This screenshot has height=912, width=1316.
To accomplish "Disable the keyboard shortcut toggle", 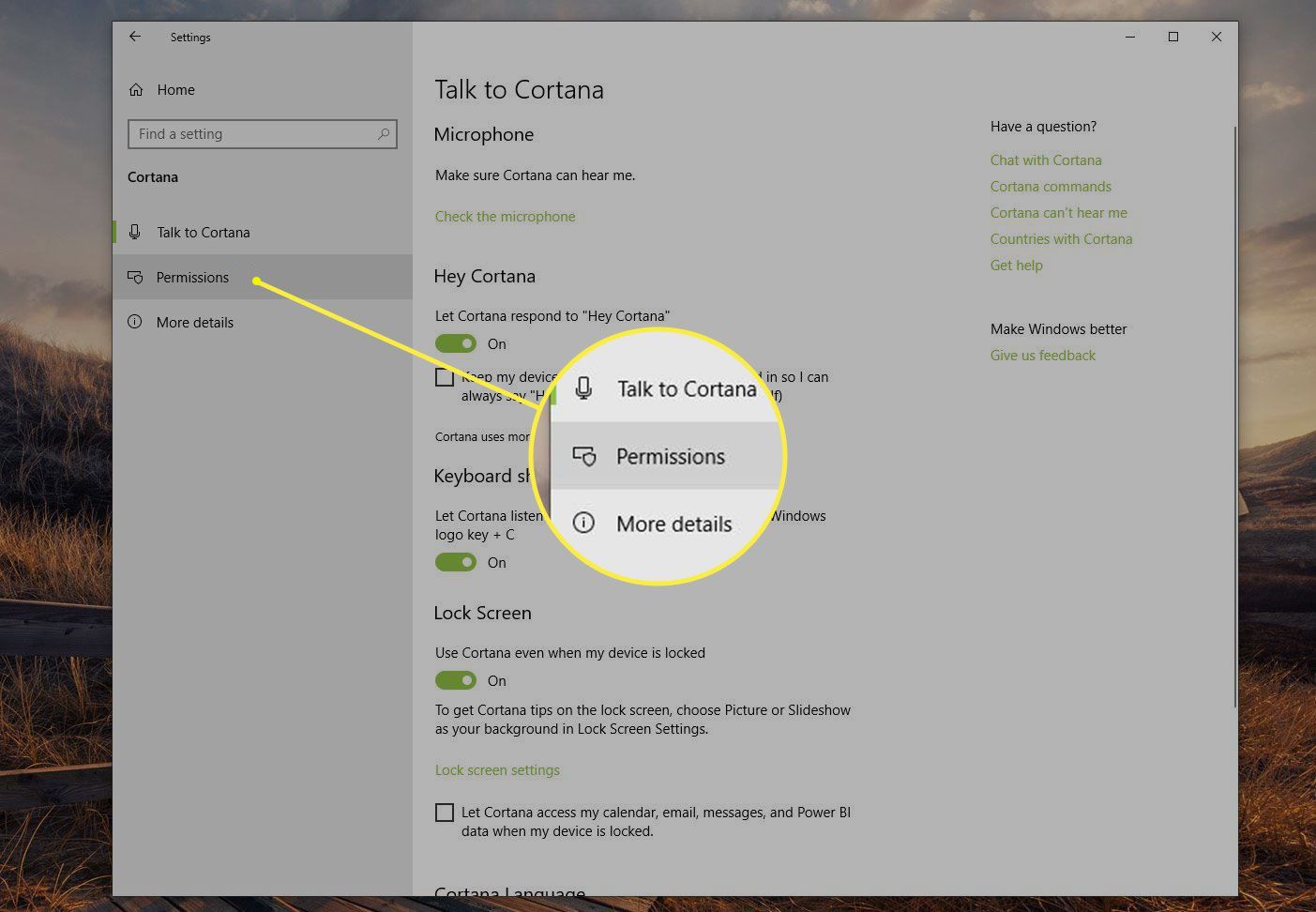I will pyautogui.click(x=456, y=562).
